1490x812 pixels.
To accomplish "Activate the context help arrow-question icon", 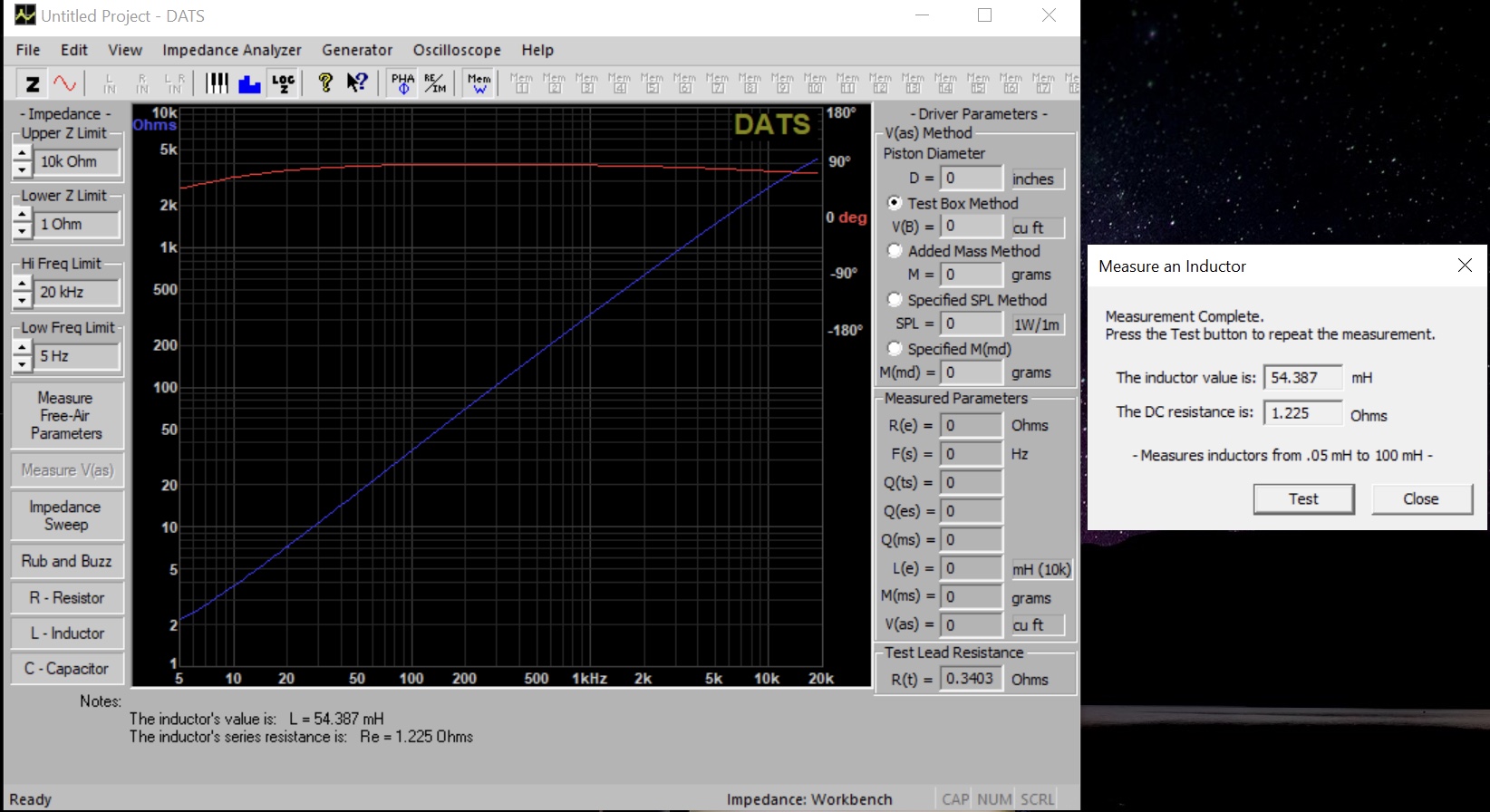I will [x=358, y=83].
